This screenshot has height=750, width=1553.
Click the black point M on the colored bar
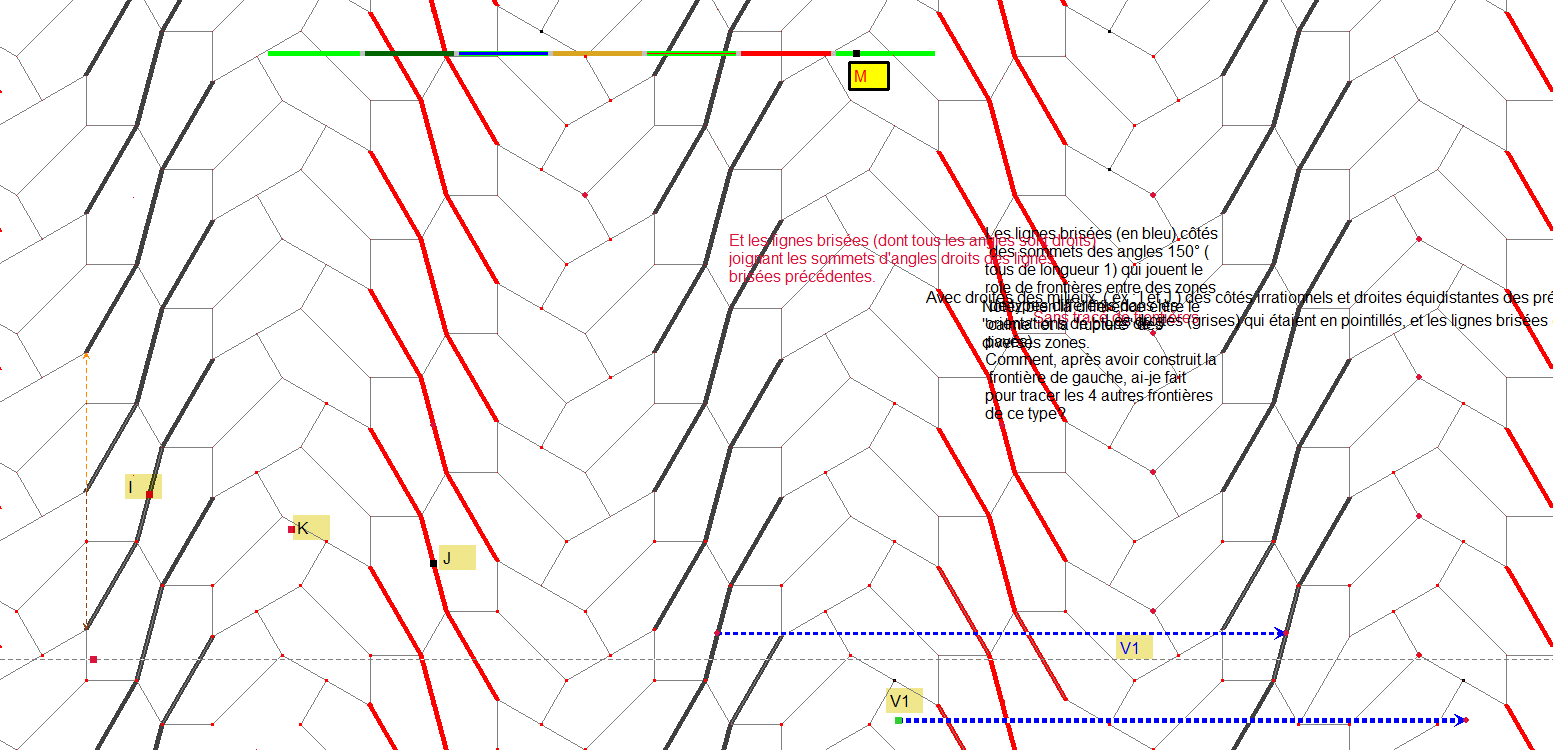coord(856,53)
